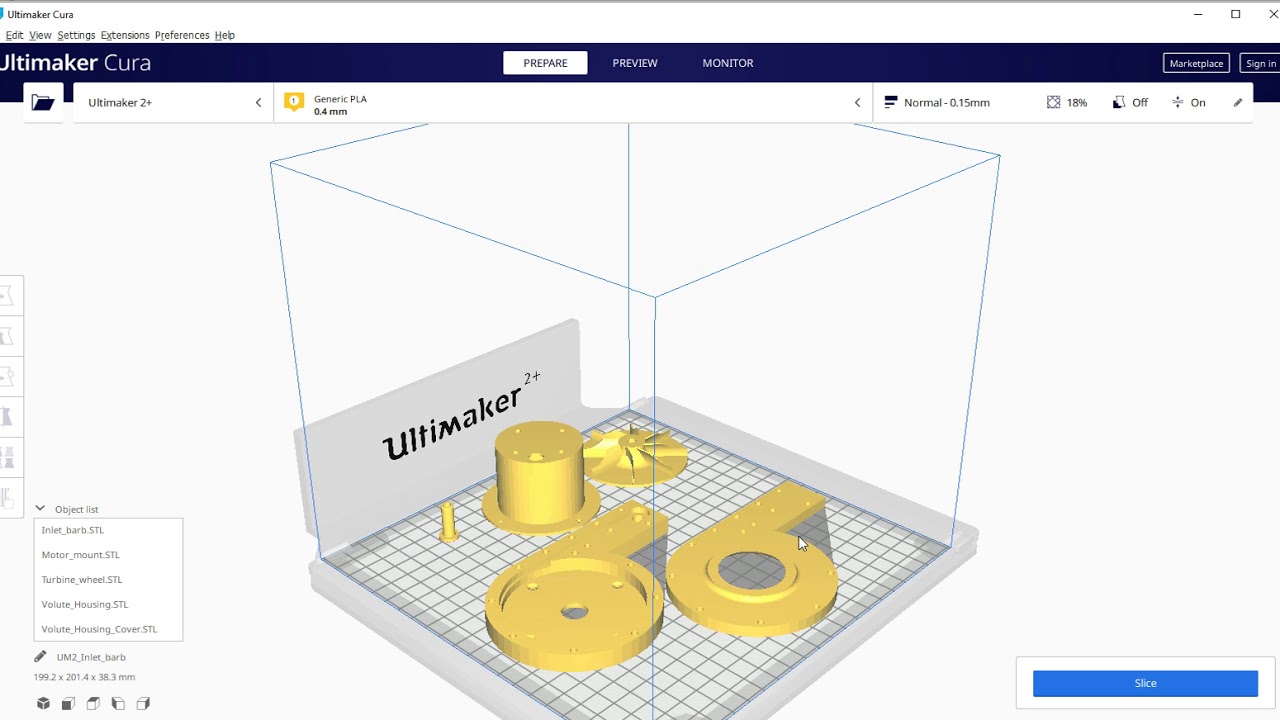The width and height of the screenshot is (1280, 720).
Task: Open the Preferences menu
Action: (182, 35)
